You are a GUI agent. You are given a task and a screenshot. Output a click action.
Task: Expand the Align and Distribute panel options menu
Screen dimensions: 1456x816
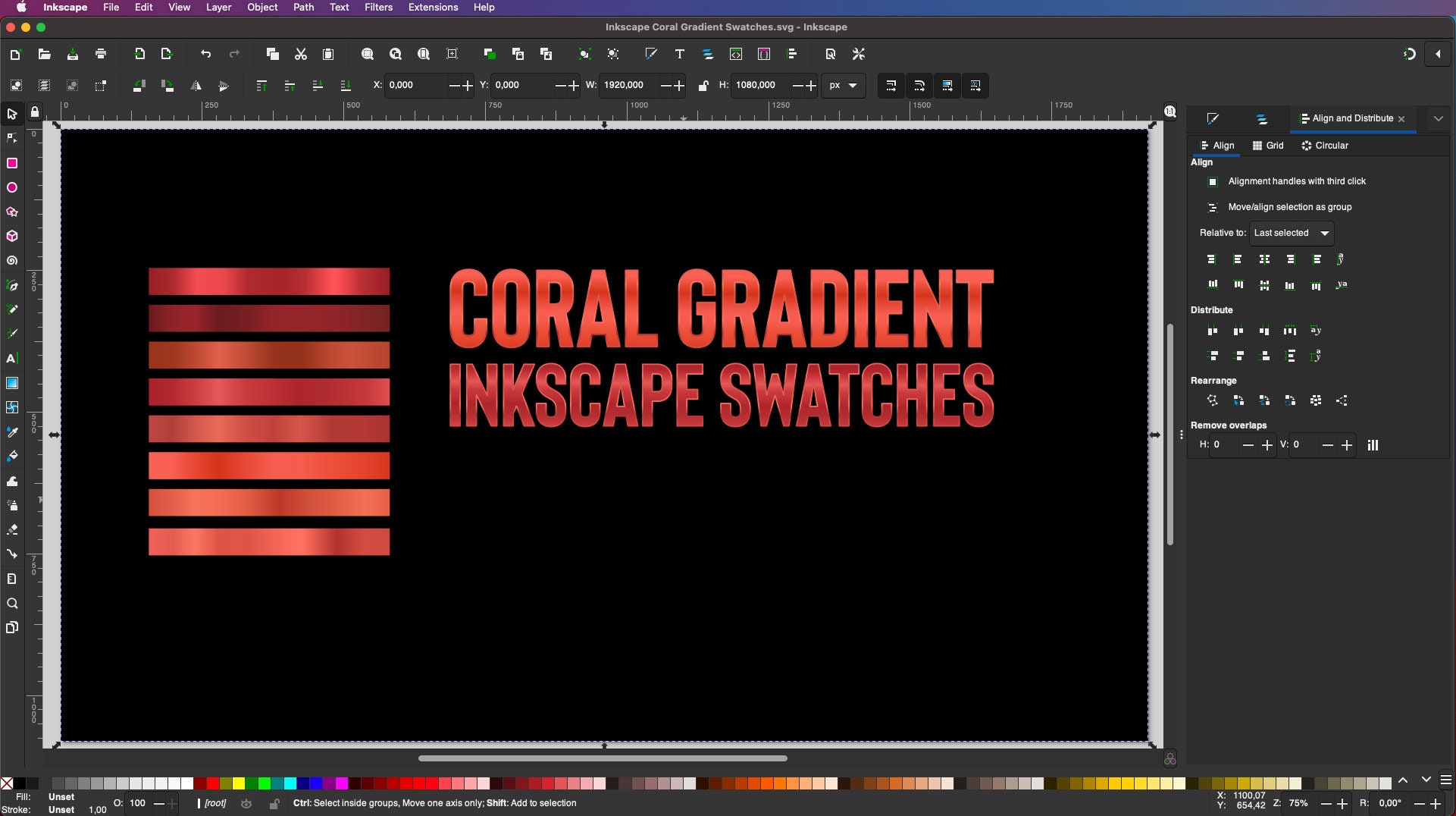coord(1438,118)
